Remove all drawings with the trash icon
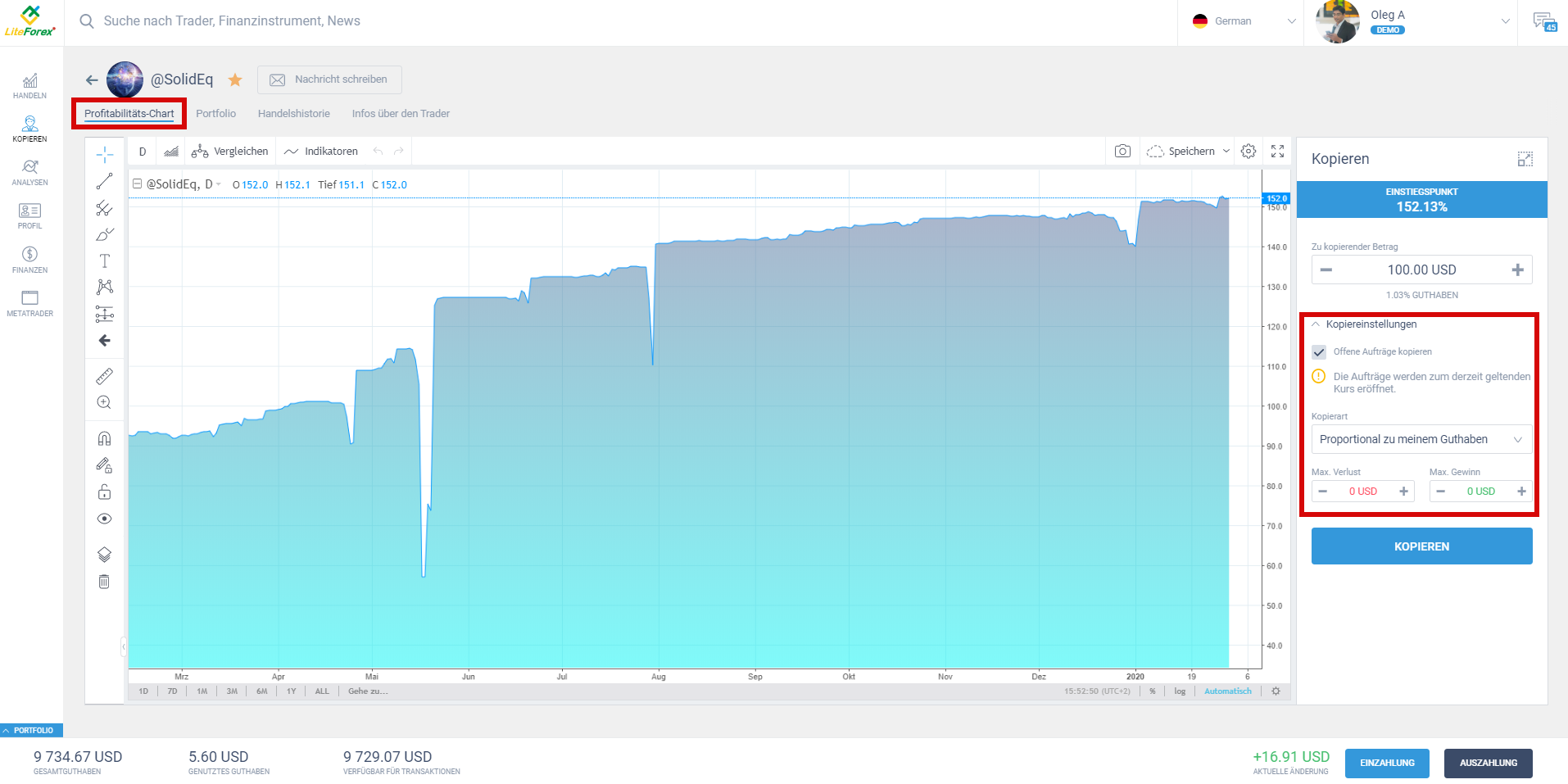 104,581
